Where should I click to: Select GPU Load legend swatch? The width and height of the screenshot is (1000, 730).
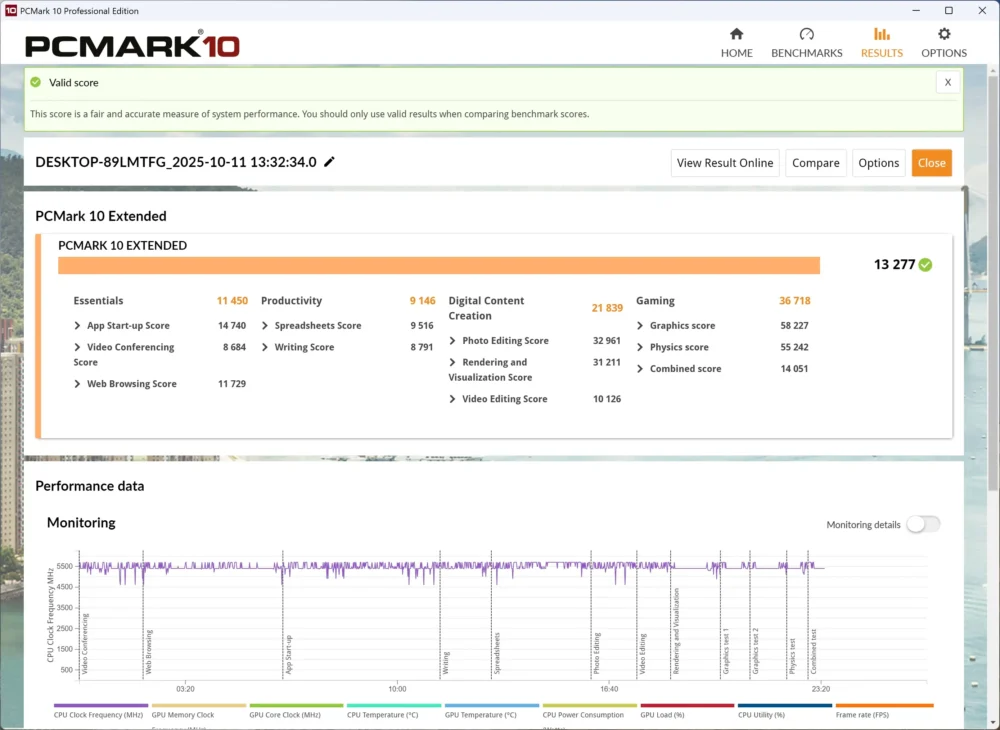(687, 705)
